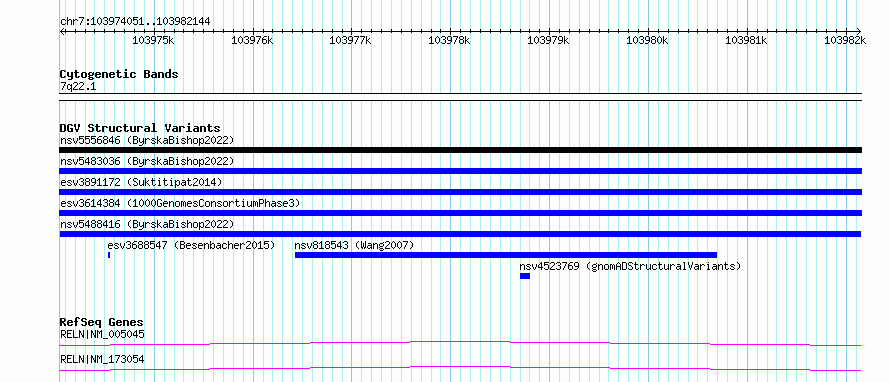Click the 103978k ruler tick label
The image size is (890, 382).
[x=450, y=40]
